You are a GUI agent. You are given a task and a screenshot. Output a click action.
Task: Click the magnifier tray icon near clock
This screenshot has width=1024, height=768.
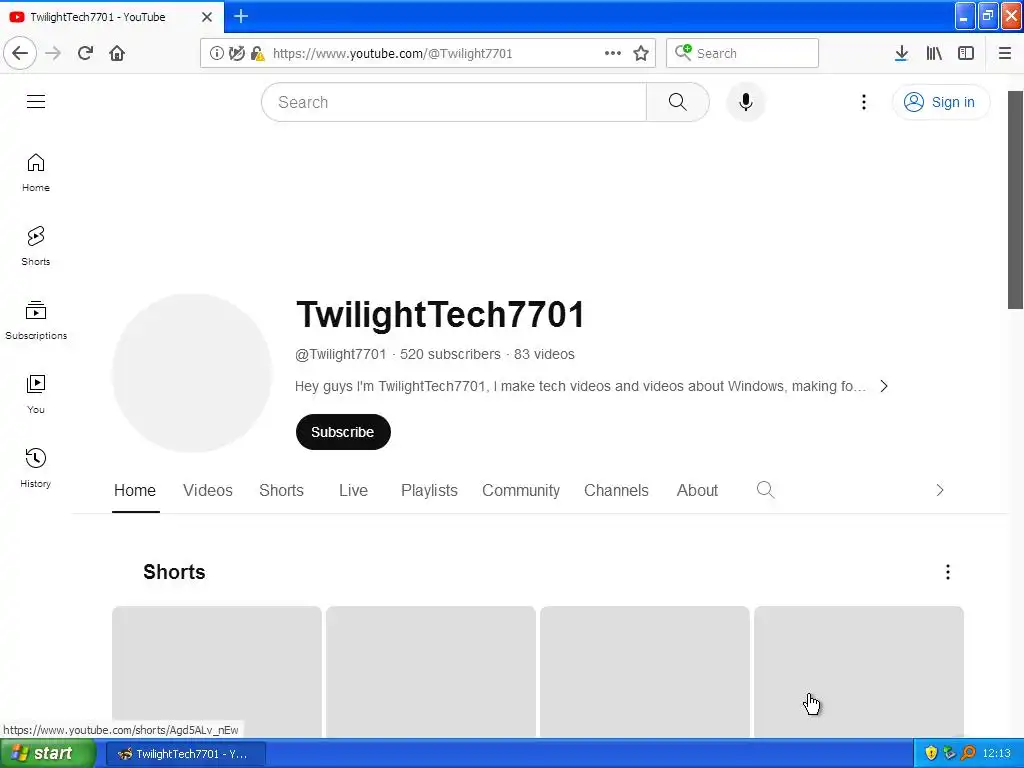[x=968, y=753]
